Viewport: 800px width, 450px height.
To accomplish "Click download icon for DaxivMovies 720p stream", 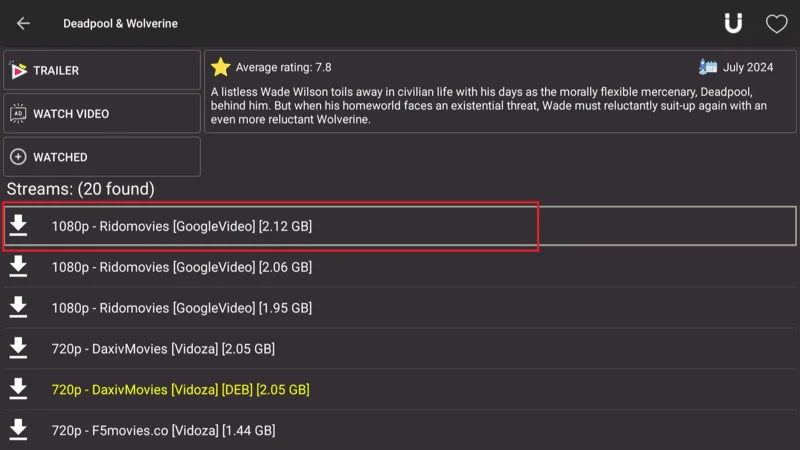I will tap(18, 349).
